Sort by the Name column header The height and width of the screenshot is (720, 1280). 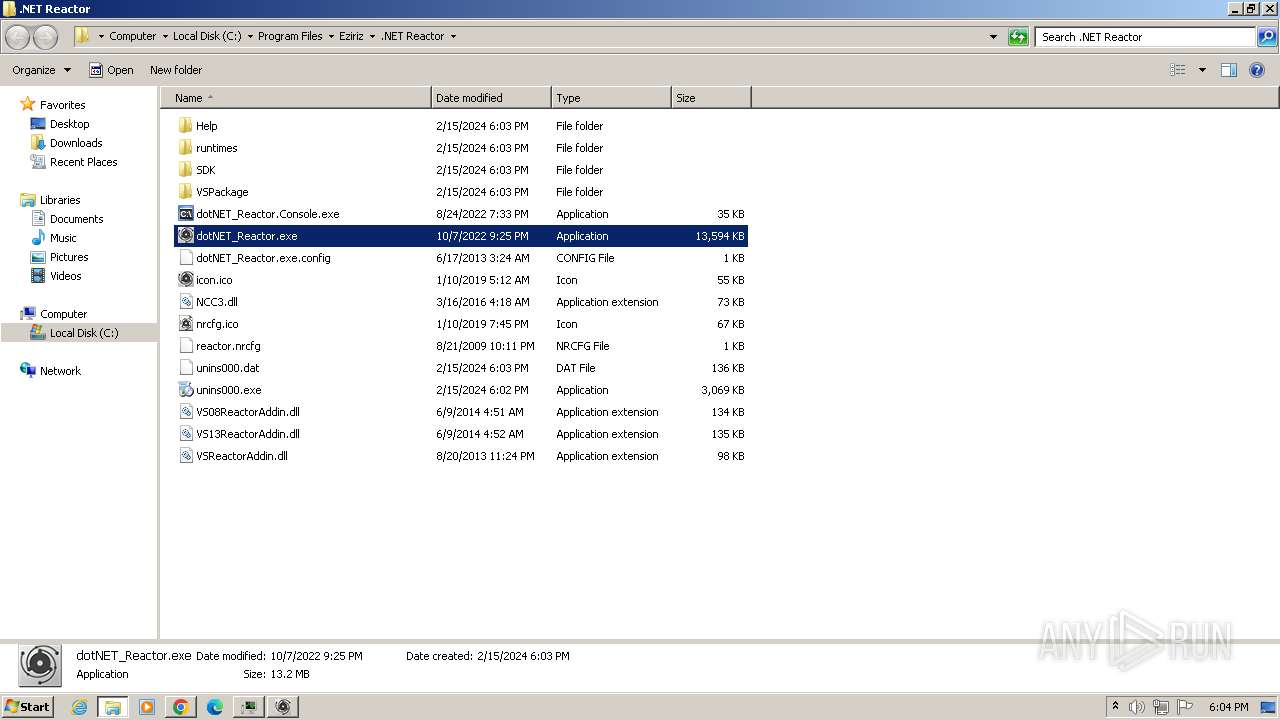[297, 98]
